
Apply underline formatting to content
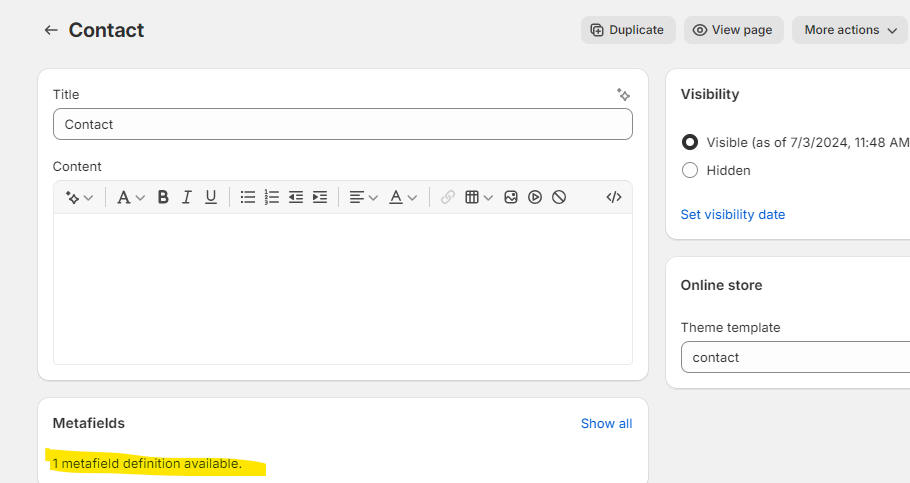(211, 197)
